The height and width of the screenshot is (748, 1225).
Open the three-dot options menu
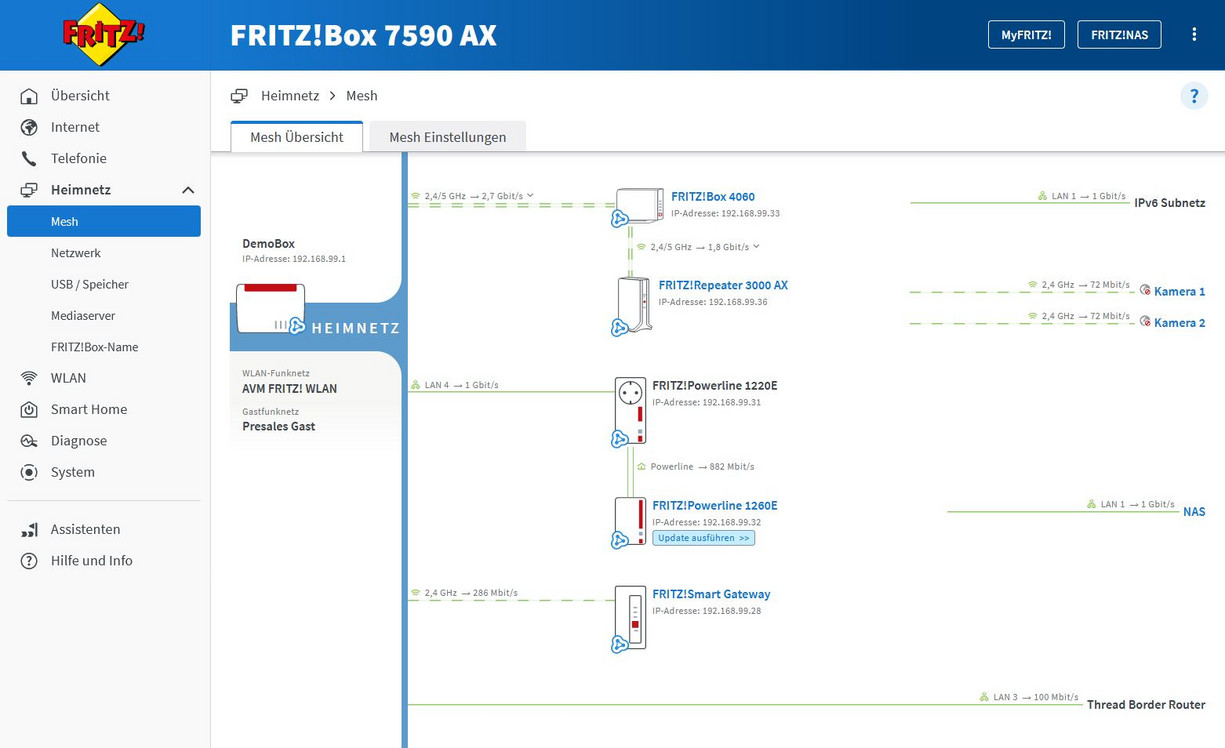(x=1194, y=34)
